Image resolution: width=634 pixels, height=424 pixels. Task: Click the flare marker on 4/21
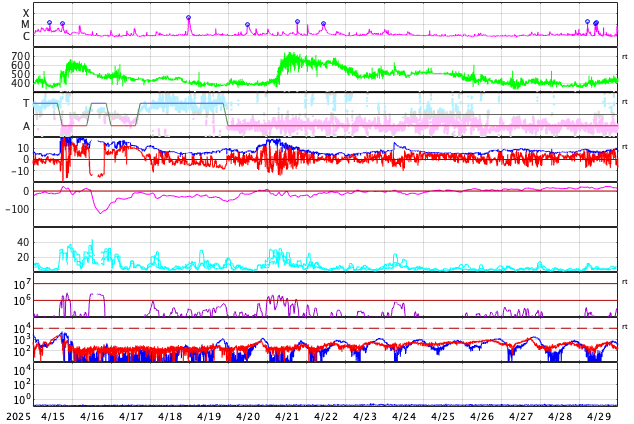(x=298, y=21)
